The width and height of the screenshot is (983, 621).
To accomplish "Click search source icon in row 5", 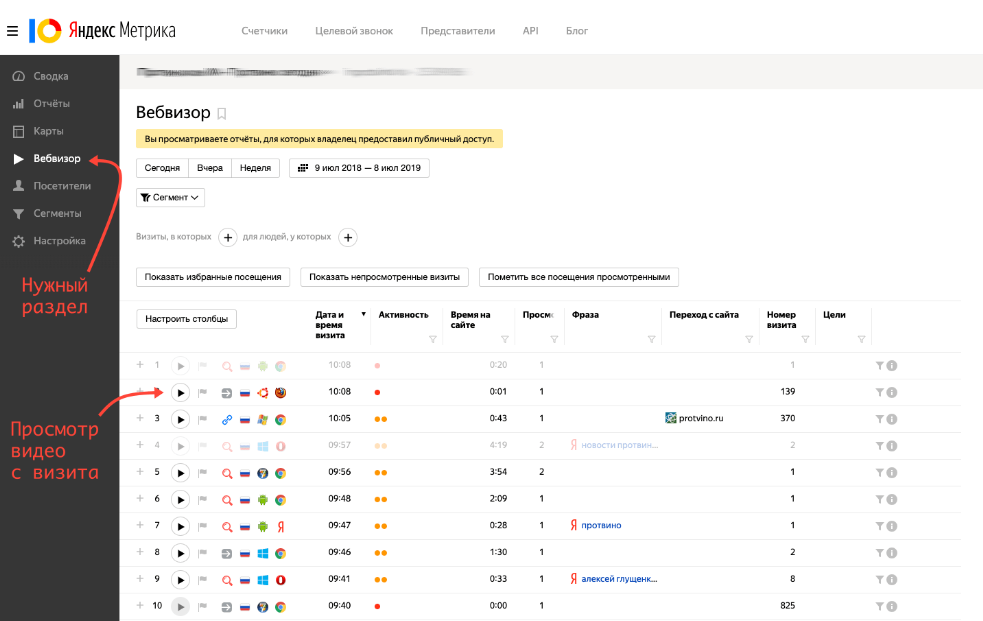I will point(227,474).
